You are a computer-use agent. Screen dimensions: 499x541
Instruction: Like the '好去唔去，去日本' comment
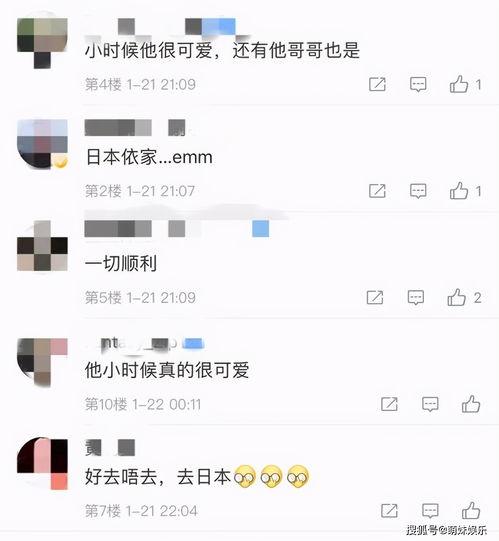point(471,510)
